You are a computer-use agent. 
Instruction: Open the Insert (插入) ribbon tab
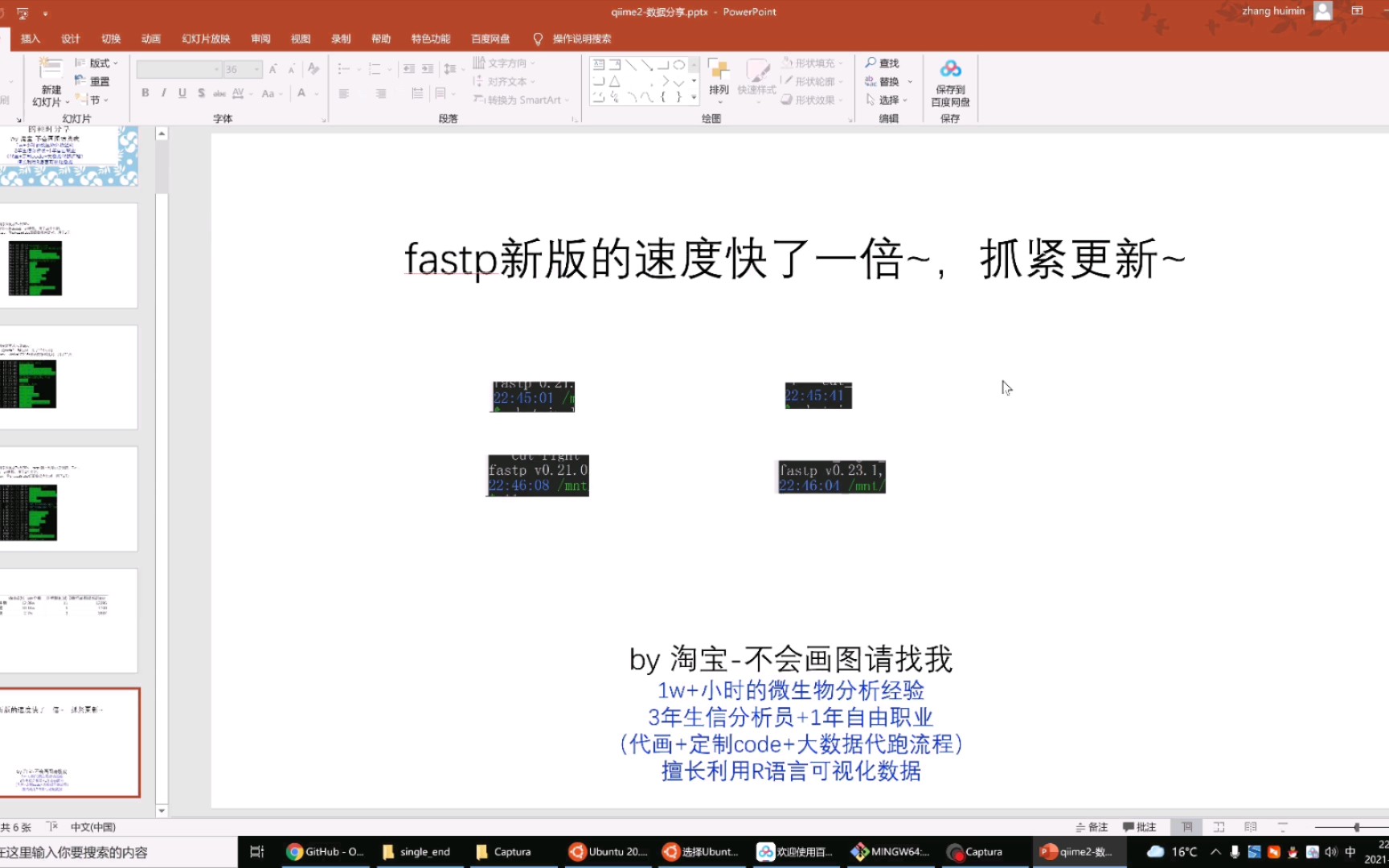[x=31, y=39]
